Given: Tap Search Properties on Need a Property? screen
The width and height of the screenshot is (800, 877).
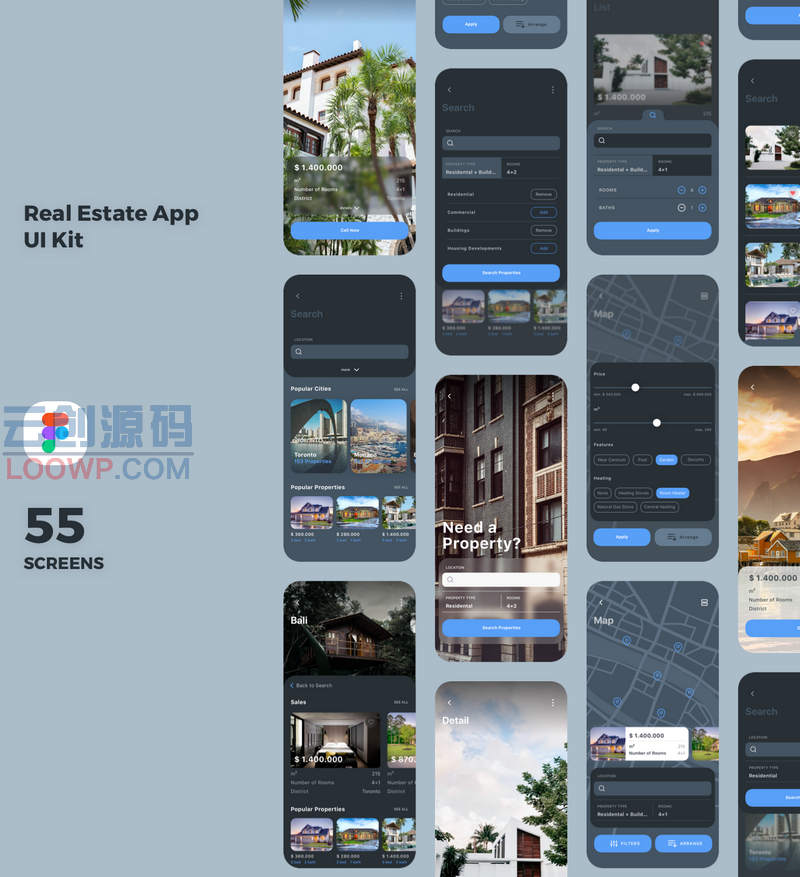Looking at the screenshot, I should 501,628.
